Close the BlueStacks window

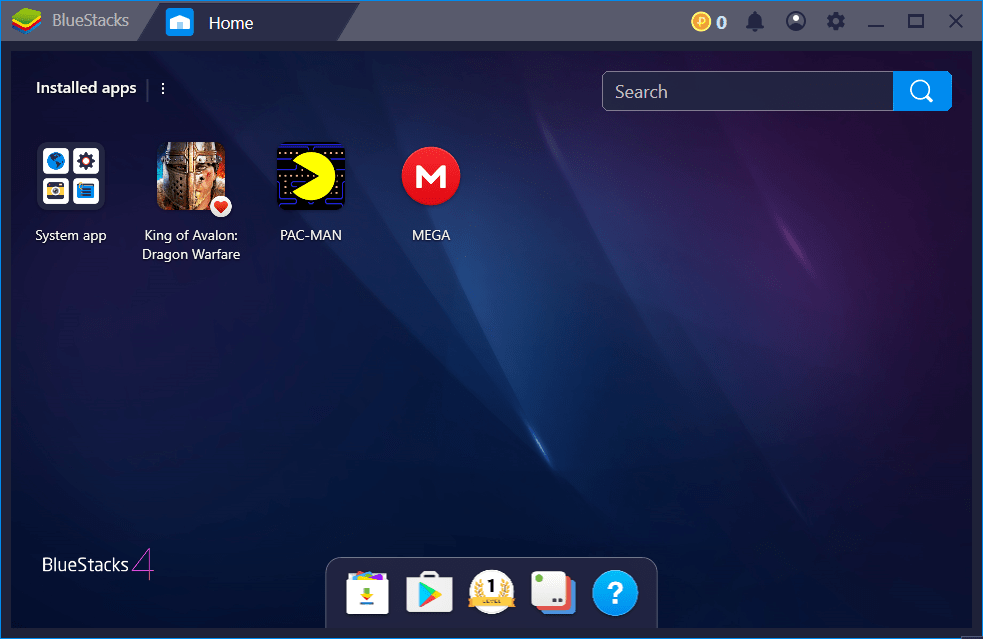956,21
